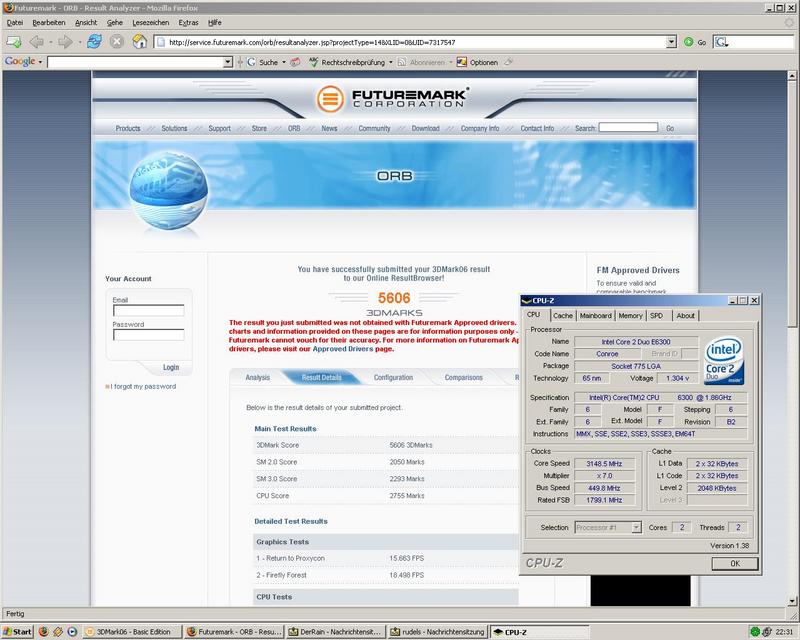Open the Suche options dropdown arrow
Screen dimensions: 800x640
pos(284,62)
